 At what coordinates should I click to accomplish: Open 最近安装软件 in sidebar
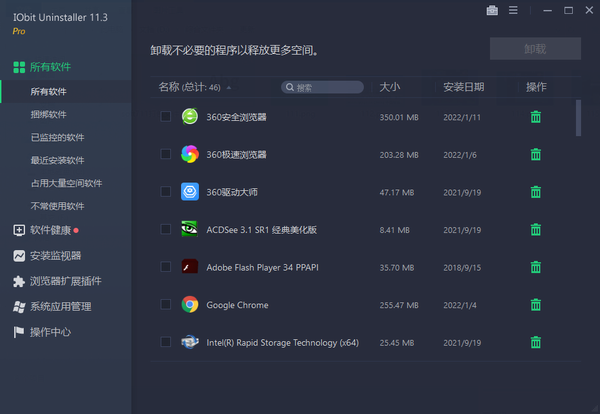pos(57,160)
